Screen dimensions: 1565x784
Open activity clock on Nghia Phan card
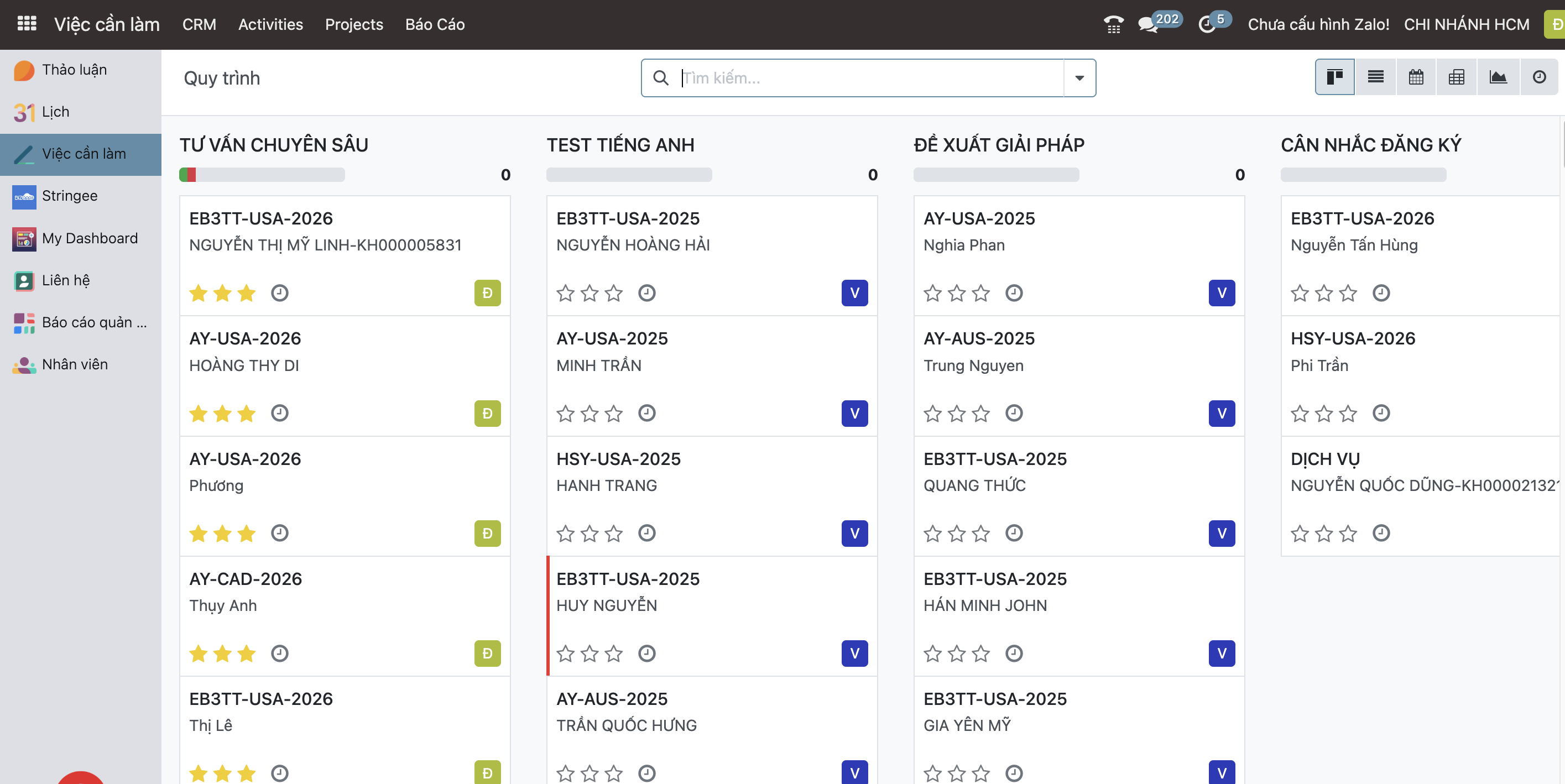click(x=1013, y=294)
